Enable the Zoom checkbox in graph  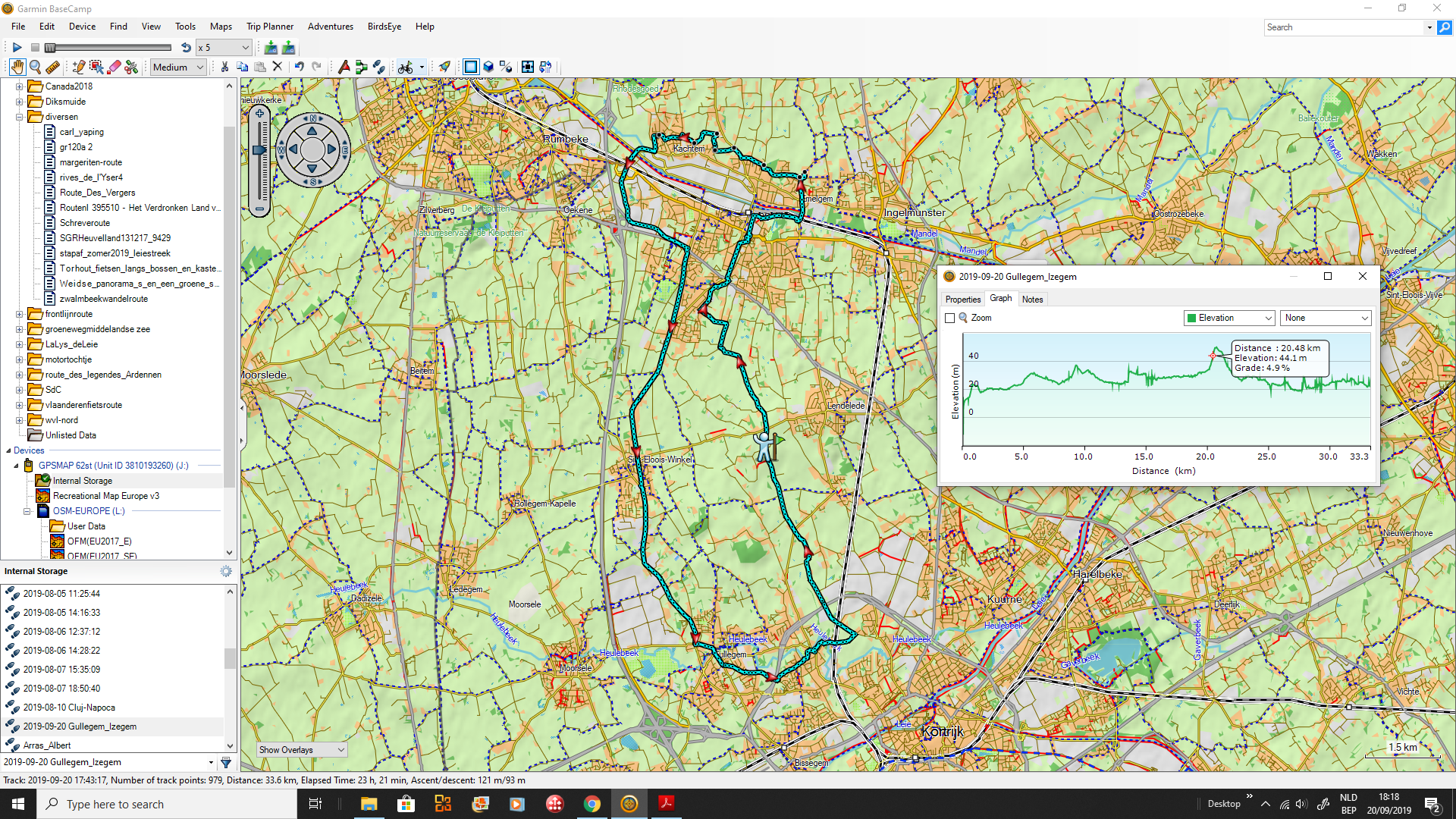[949, 318]
